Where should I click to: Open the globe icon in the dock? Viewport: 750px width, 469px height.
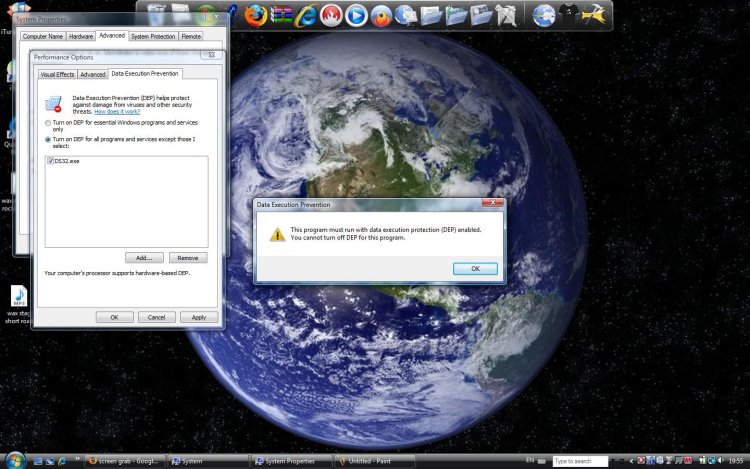(544, 15)
